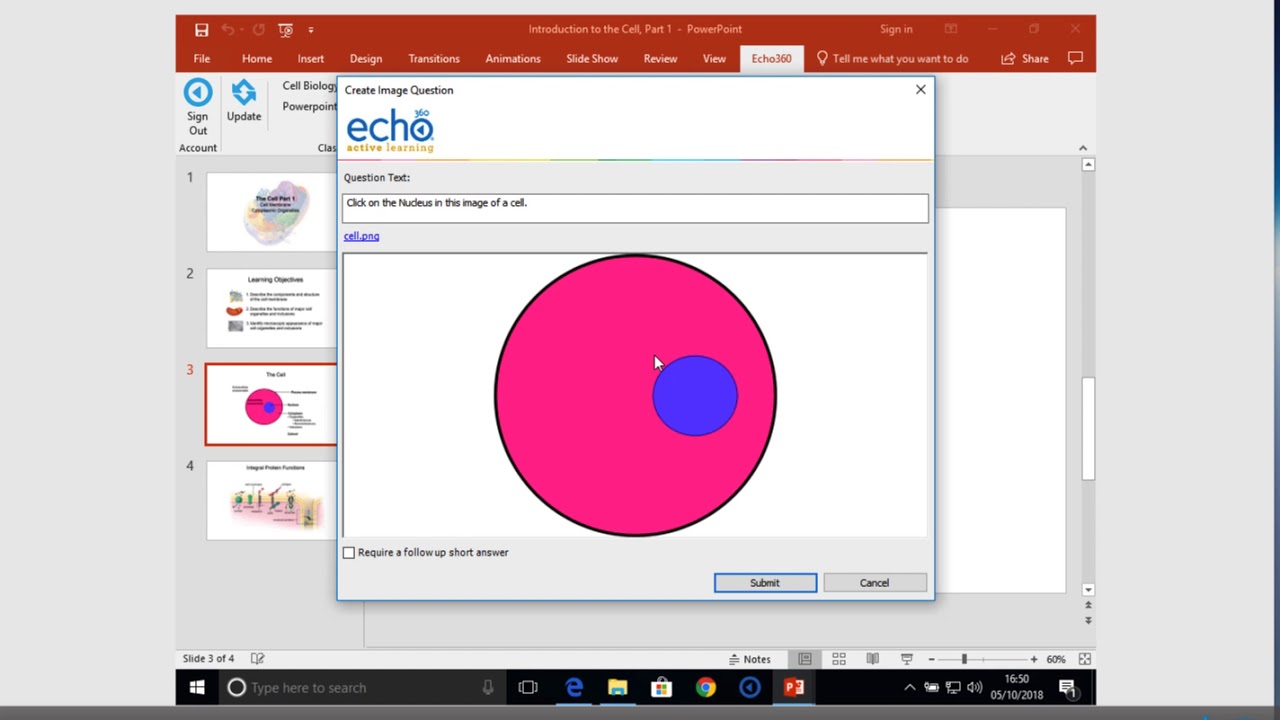Screen dimensions: 1280x720
Task: Toggle the Notes pane in the status bar
Action: tap(750, 659)
